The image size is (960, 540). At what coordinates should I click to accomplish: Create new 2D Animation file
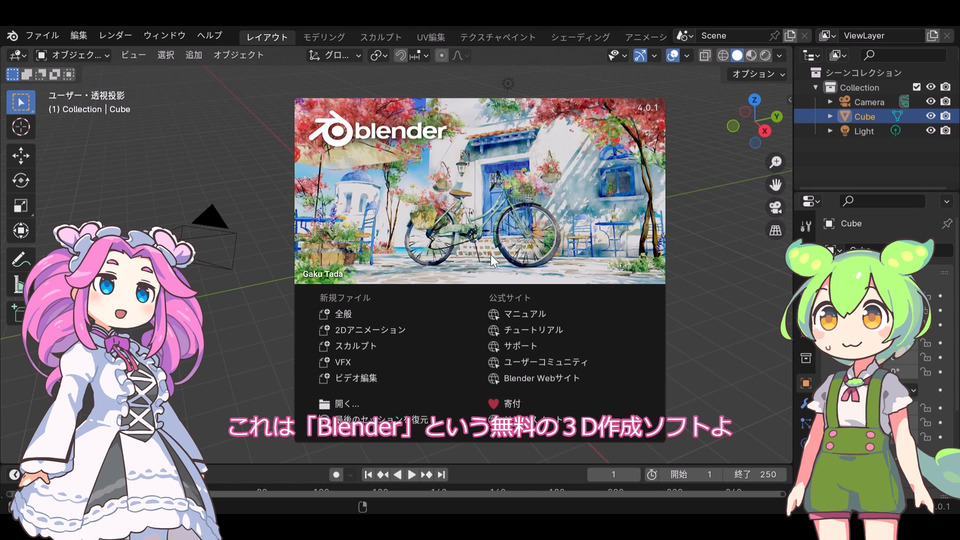(x=370, y=329)
